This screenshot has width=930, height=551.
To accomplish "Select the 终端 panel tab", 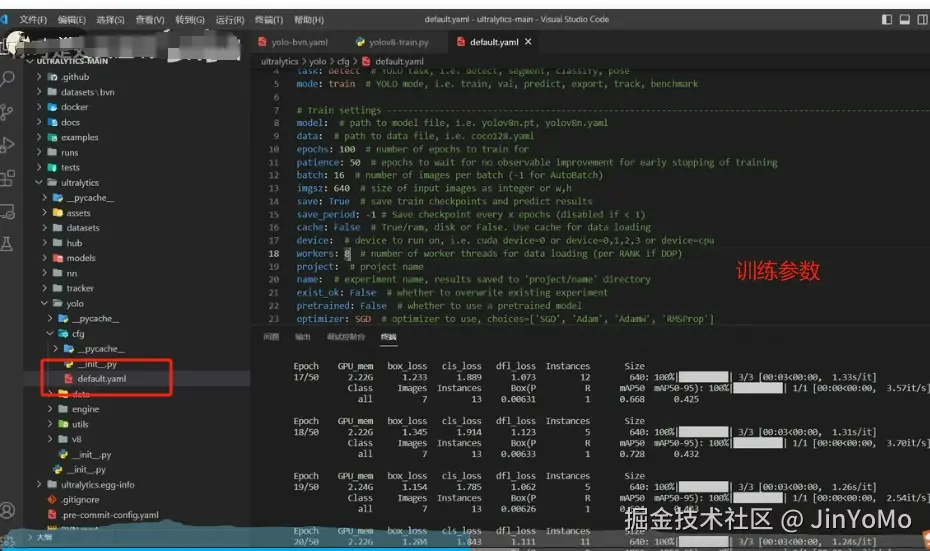I will [388, 337].
